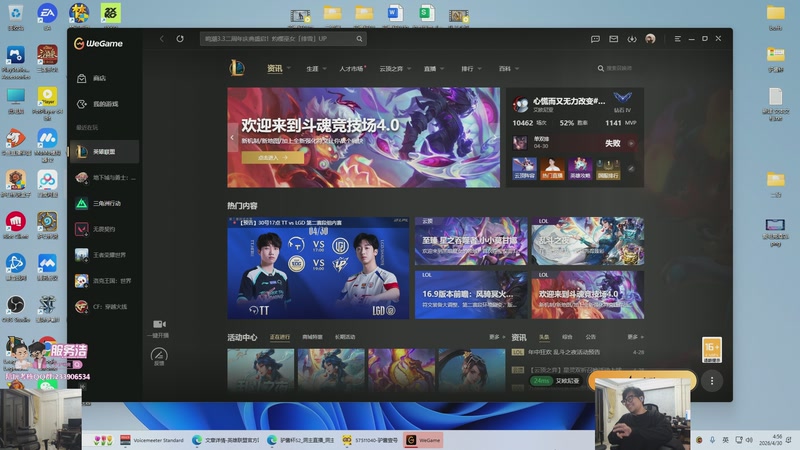Open the mail inbox icon in title bar

613,39
